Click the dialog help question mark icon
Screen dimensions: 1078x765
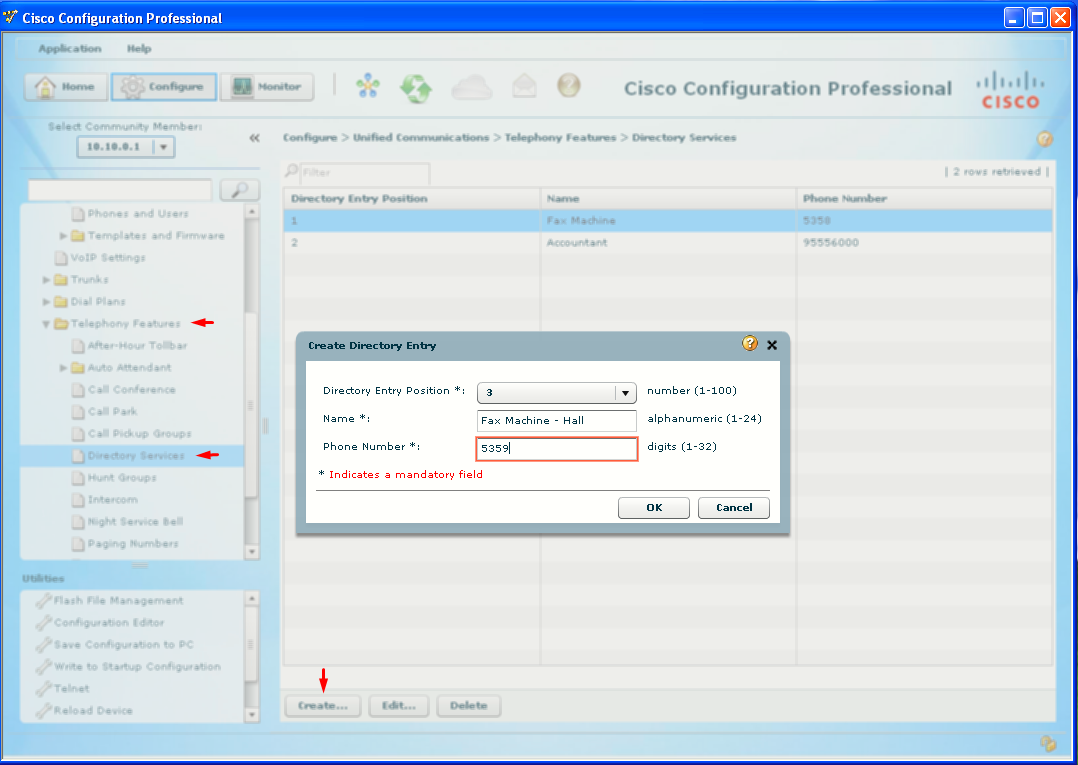(749, 343)
